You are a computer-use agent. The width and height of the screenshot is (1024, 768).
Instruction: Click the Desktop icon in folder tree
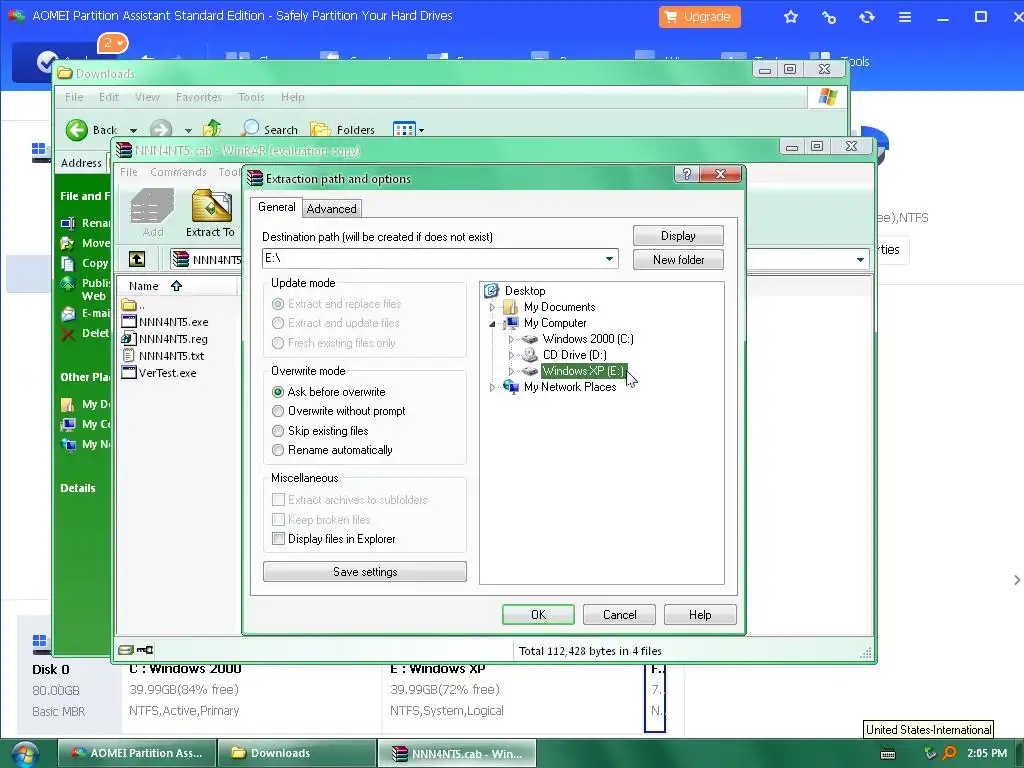pos(491,291)
